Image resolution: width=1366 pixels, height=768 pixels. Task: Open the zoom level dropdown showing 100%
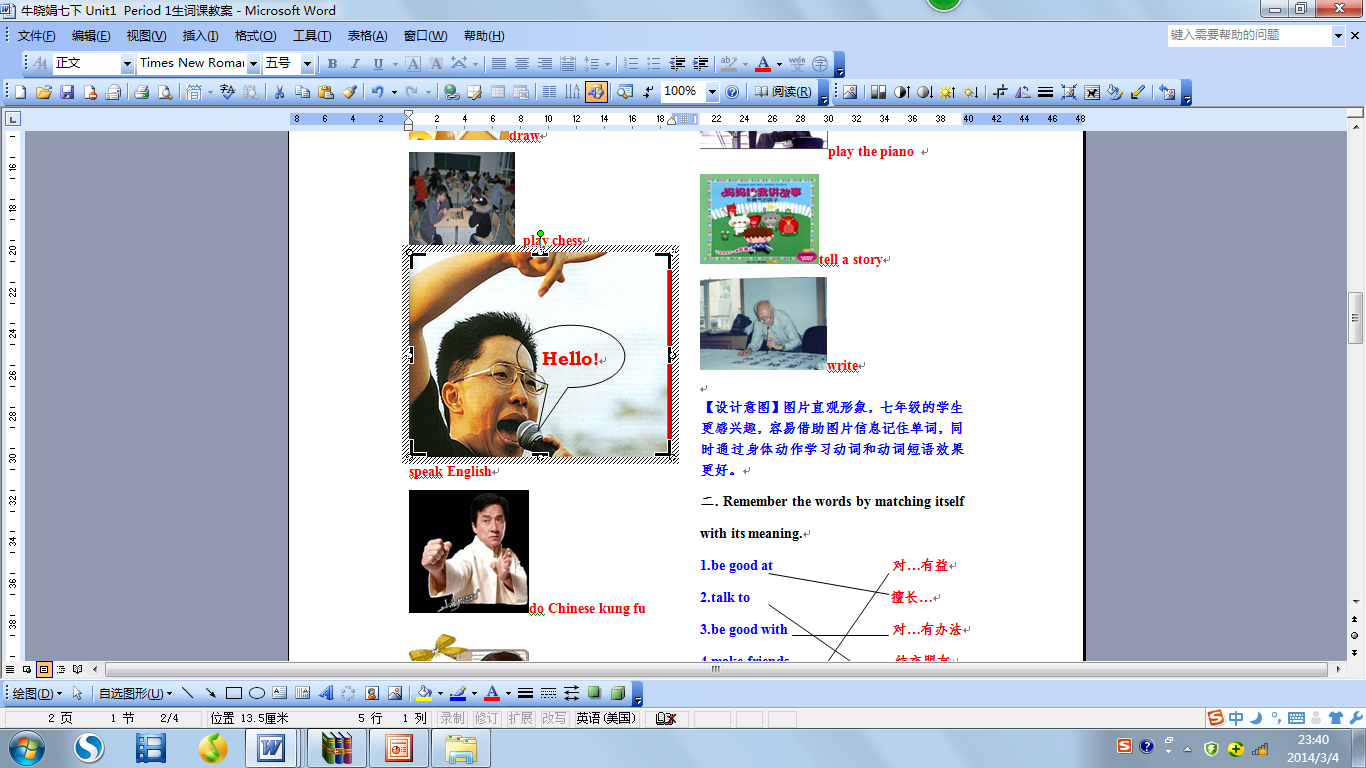(712, 91)
